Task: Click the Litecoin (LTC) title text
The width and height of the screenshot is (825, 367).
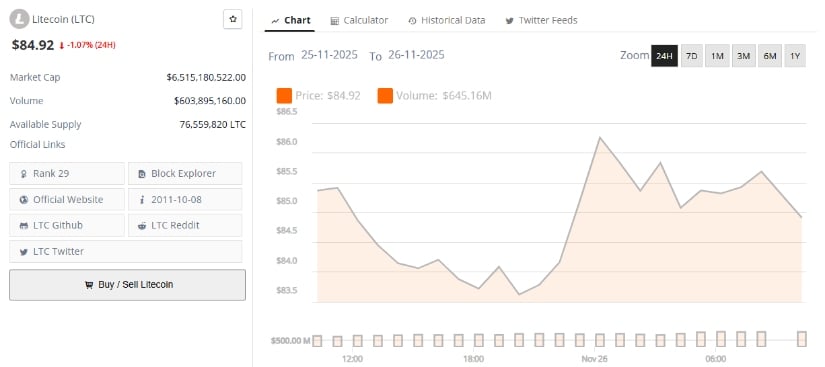Action: [x=64, y=19]
